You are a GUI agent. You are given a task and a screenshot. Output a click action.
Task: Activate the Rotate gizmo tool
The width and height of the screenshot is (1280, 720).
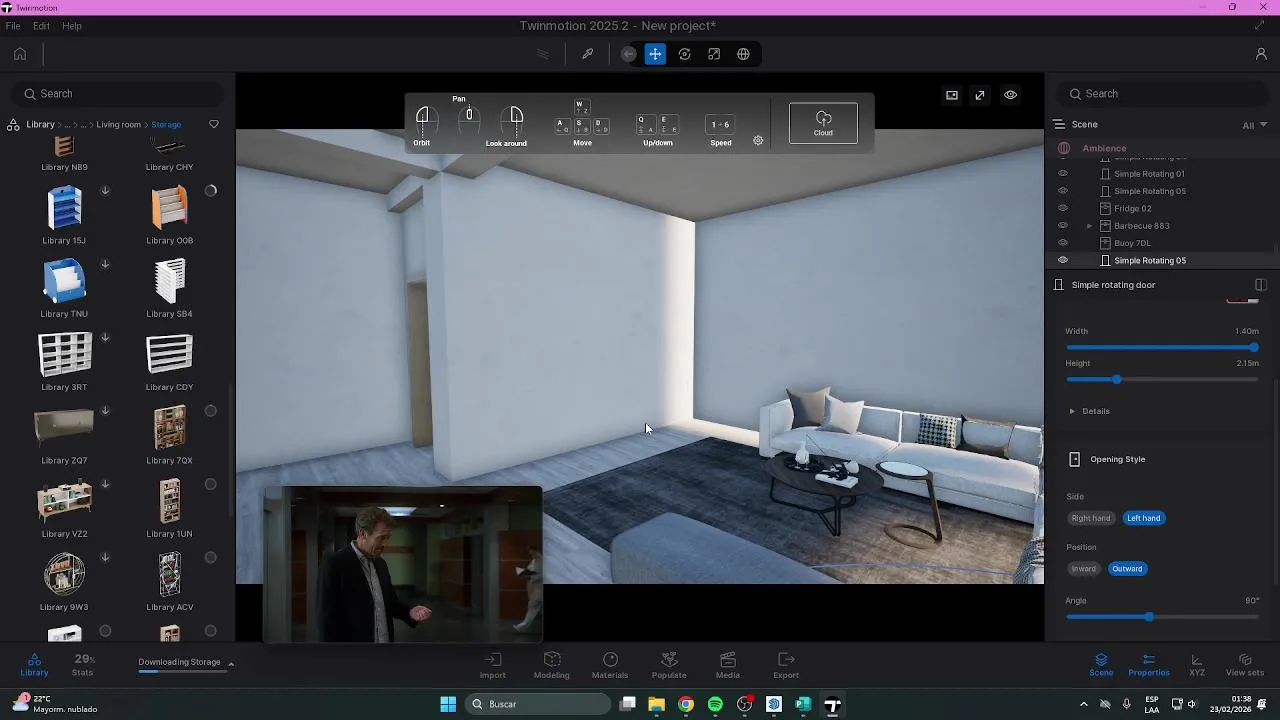click(x=685, y=54)
